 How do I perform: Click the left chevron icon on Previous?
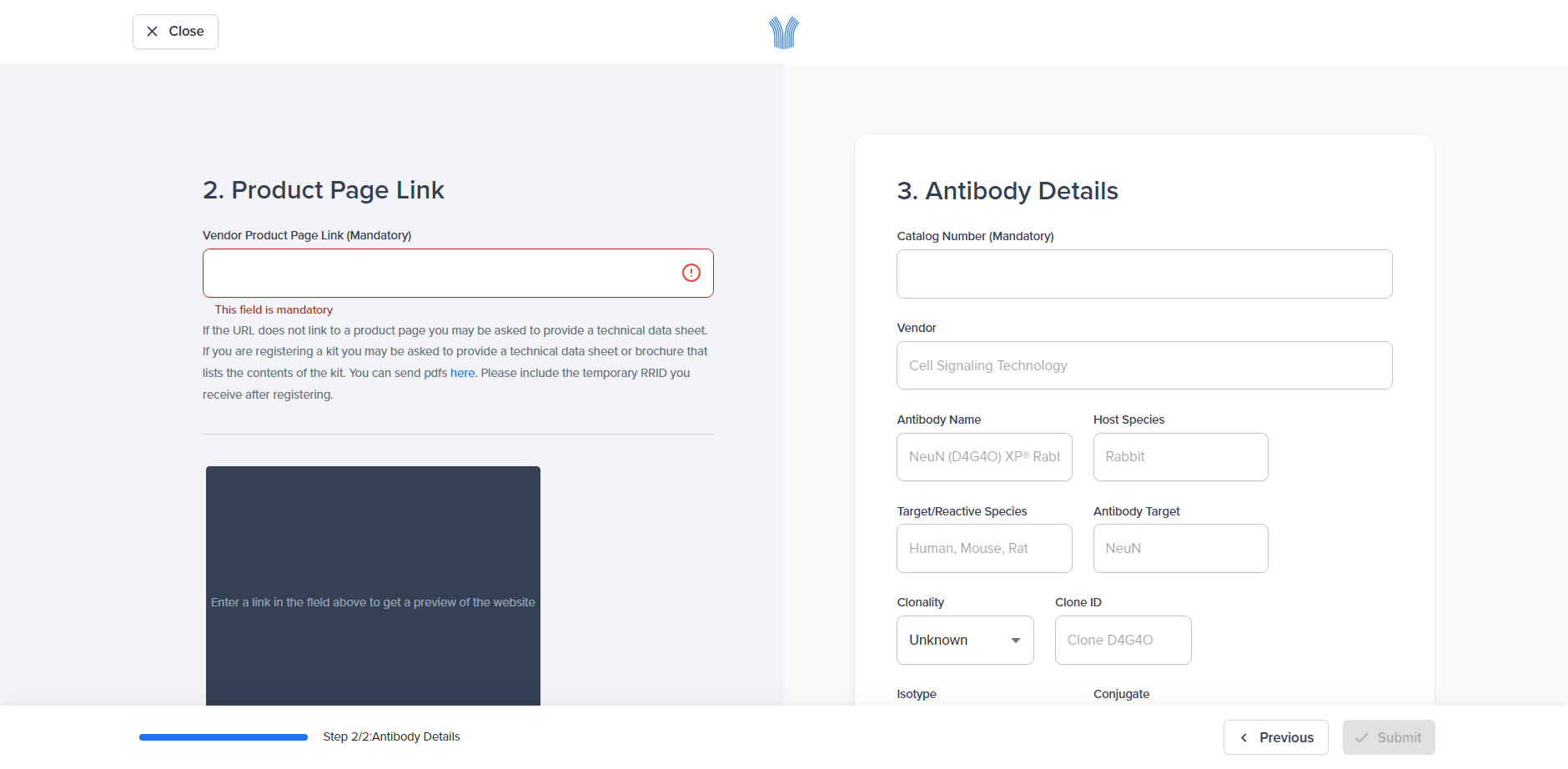[x=1244, y=737]
